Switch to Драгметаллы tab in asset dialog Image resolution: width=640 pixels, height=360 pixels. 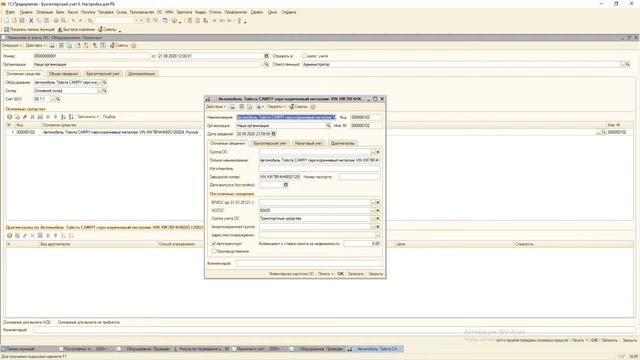(342, 143)
